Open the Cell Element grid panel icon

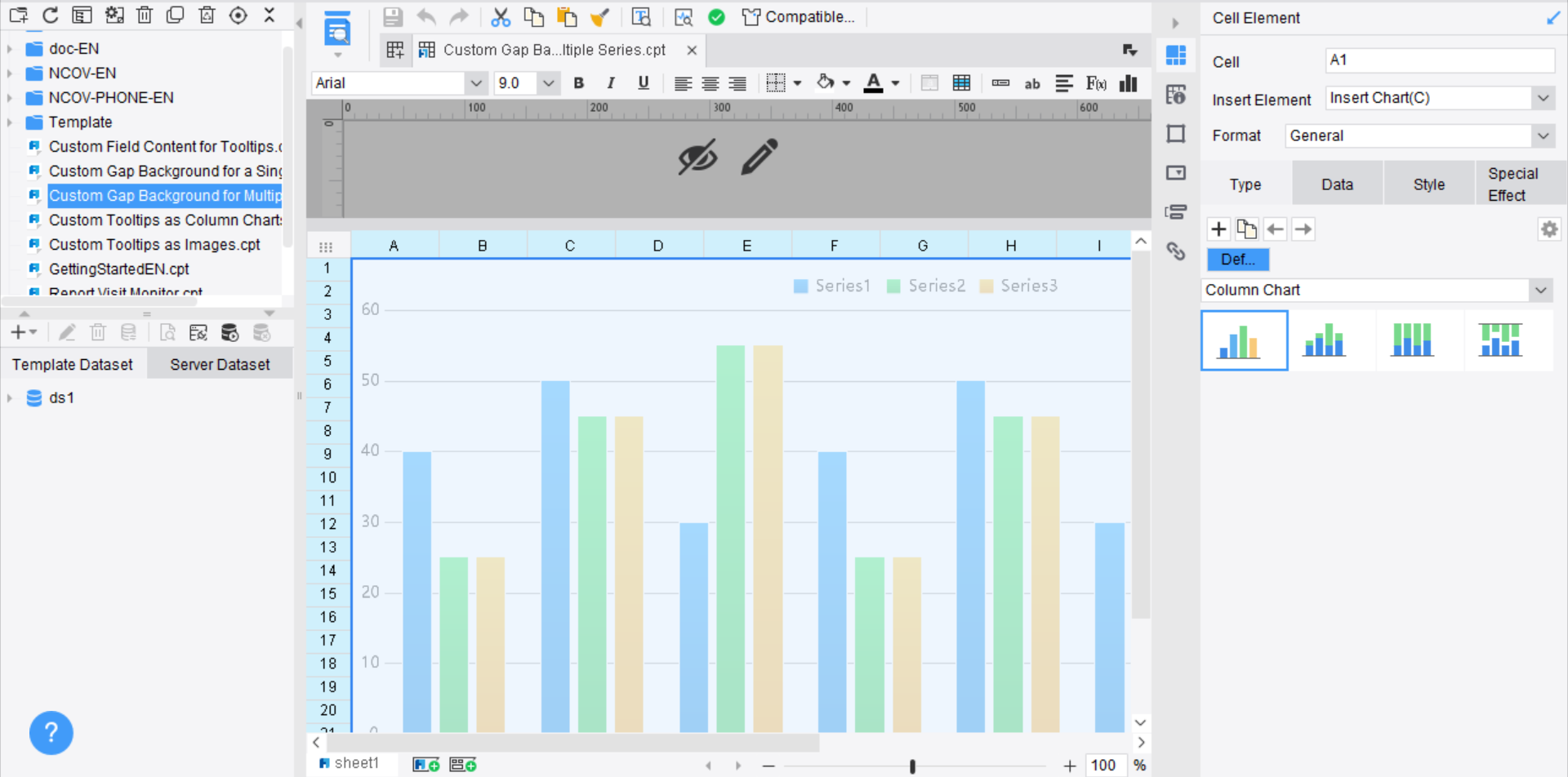[1176, 55]
